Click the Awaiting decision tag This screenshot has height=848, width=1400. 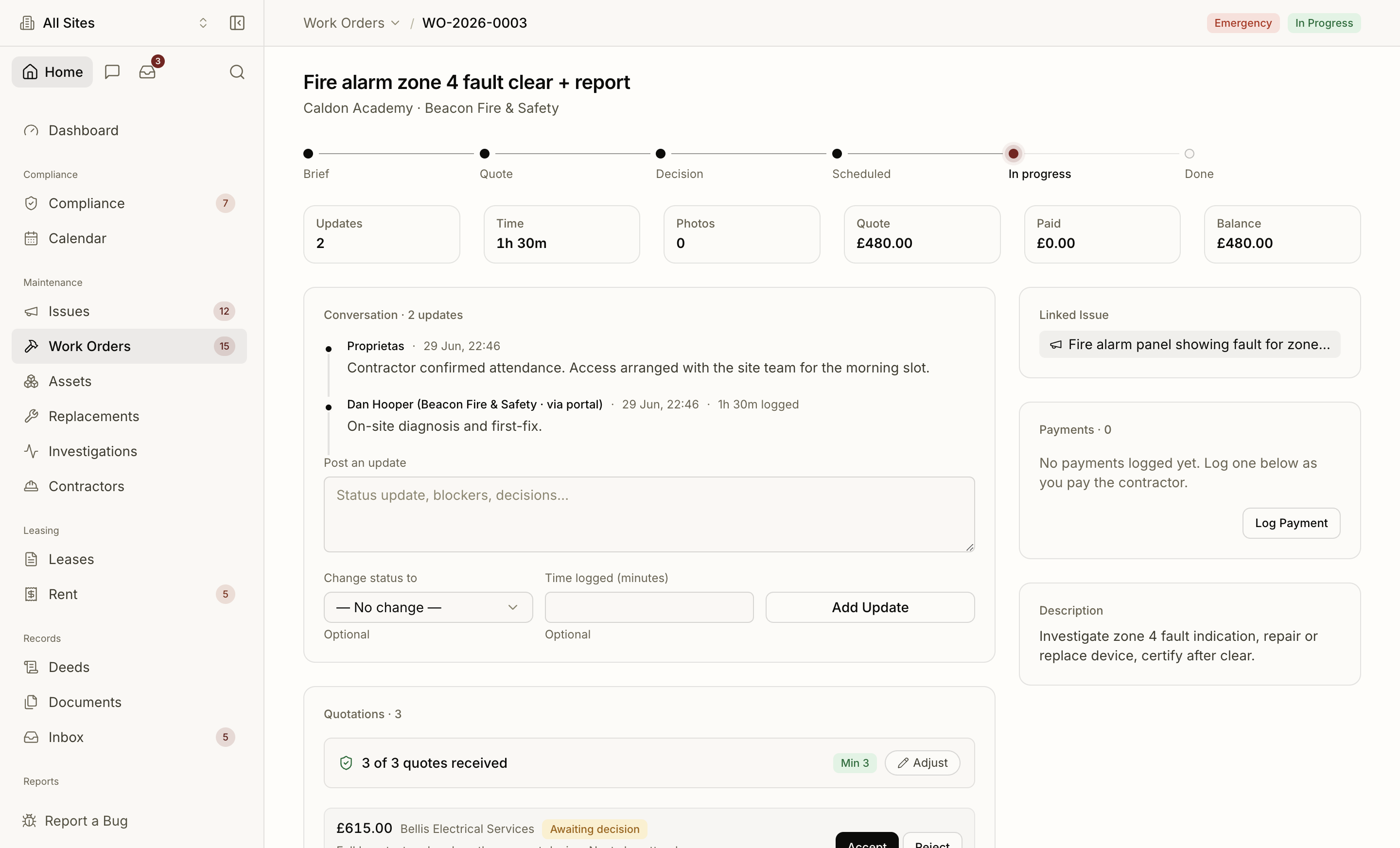click(595, 829)
